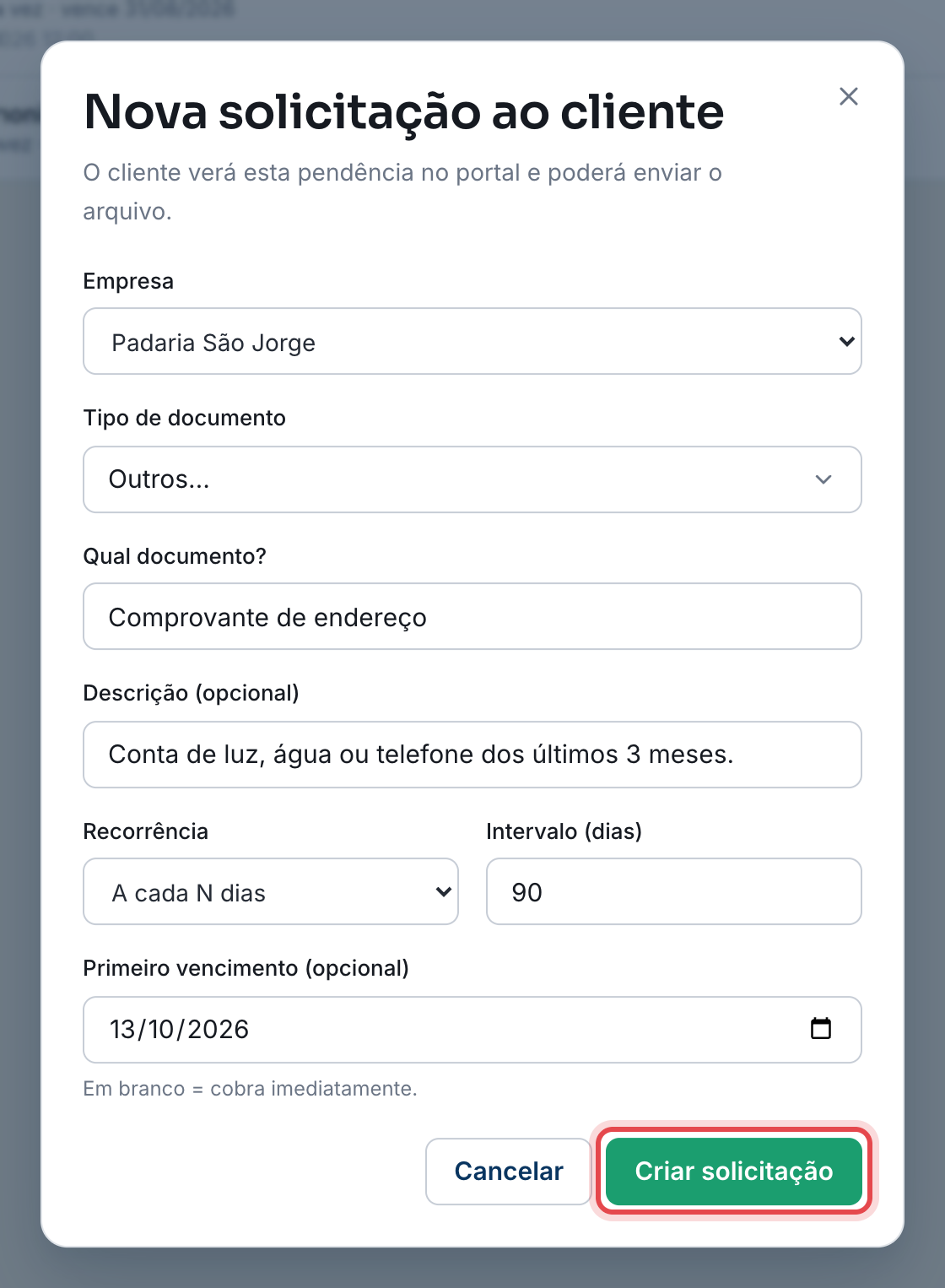945x1288 pixels.
Task: Focus the Comprovante de endereço text field
Action: 472,616
